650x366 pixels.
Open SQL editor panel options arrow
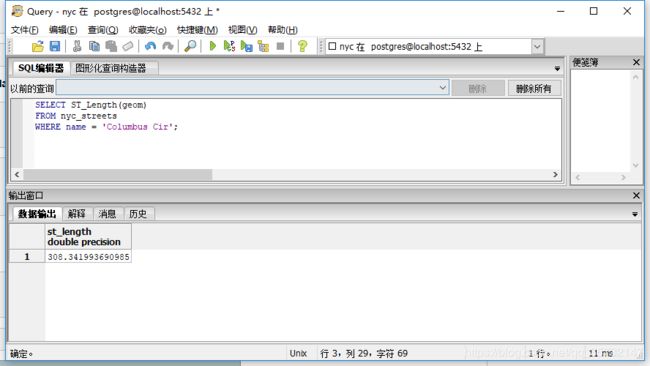coord(557,68)
